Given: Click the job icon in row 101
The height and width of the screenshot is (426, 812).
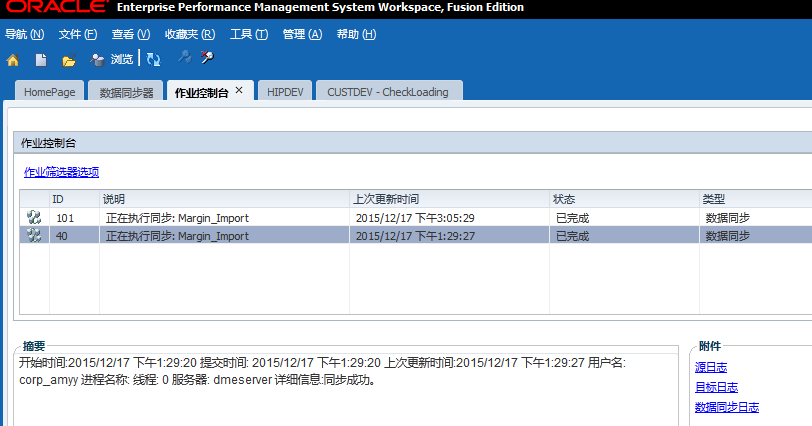Looking at the screenshot, I should pyautogui.click(x=34, y=217).
